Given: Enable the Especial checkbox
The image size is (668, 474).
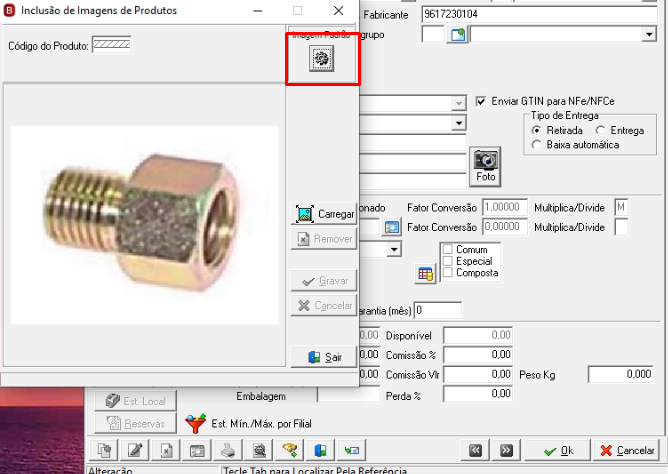Looking at the screenshot, I should click(447, 261).
